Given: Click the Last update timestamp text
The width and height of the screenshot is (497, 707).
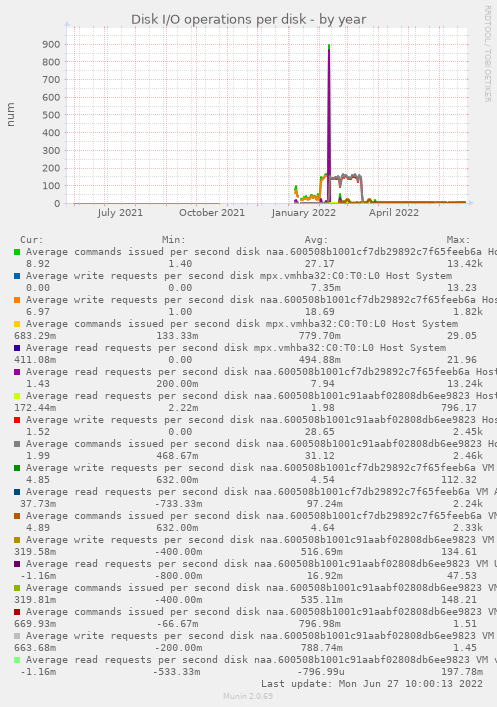Looking at the screenshot, I should point(372,684).
